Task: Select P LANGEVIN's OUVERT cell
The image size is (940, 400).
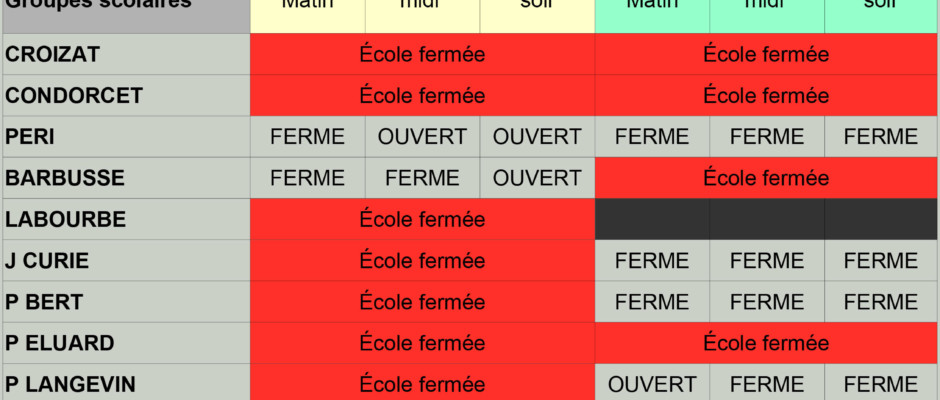Action: tap(652, 384)
